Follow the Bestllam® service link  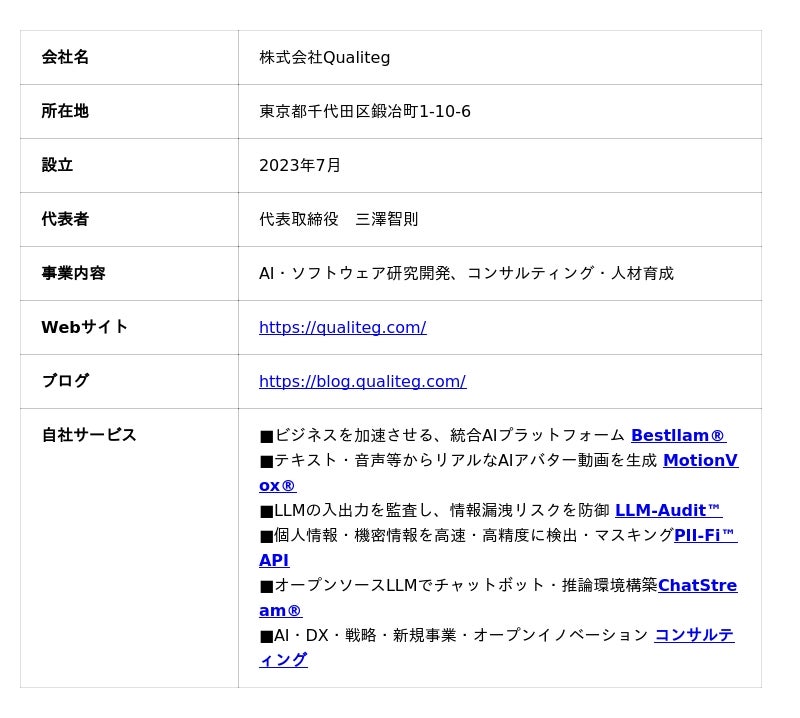[x=678, y=435]
